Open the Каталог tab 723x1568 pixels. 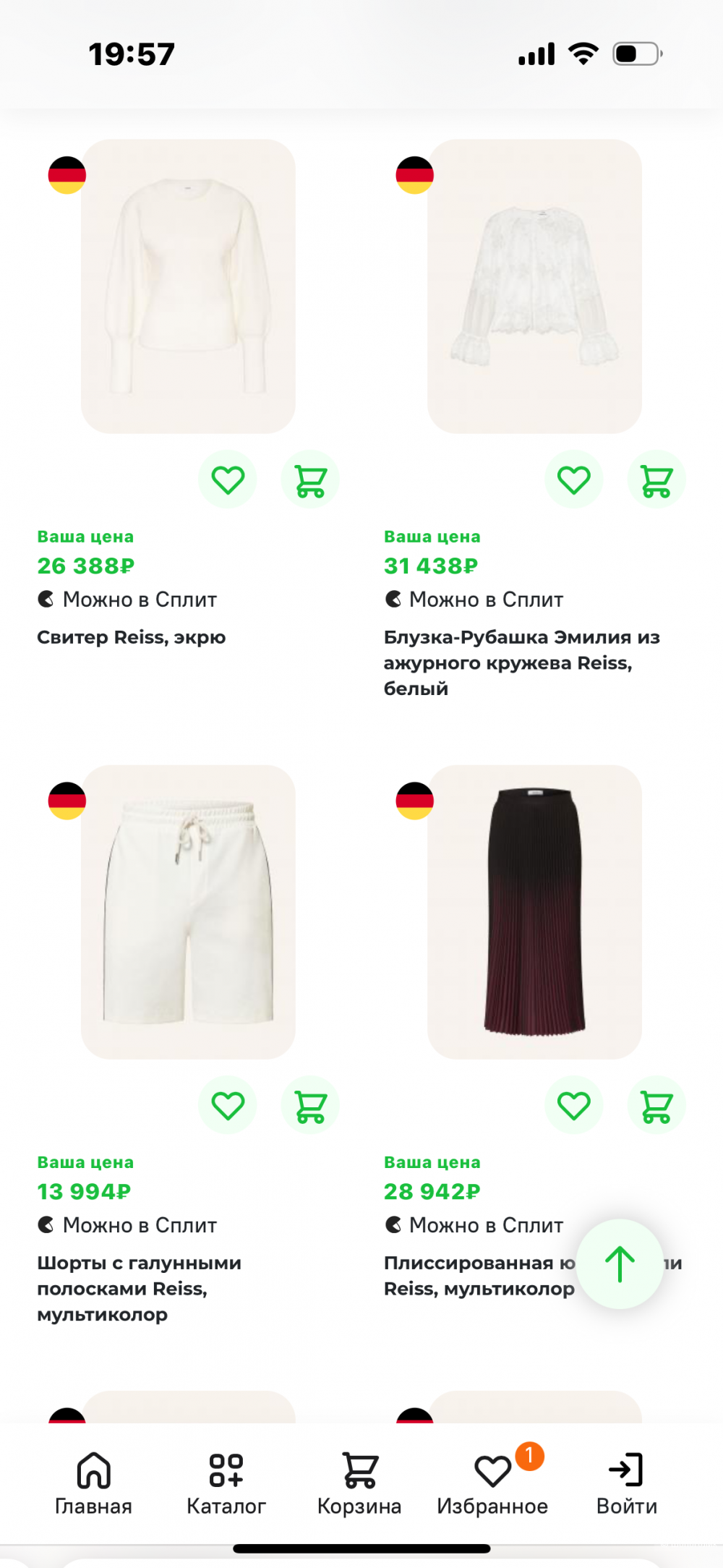226,1483
